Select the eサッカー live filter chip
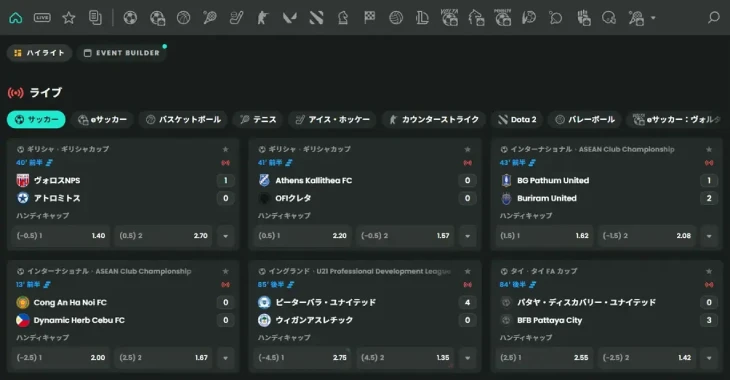730x380 pixels. tap(102, 120)
